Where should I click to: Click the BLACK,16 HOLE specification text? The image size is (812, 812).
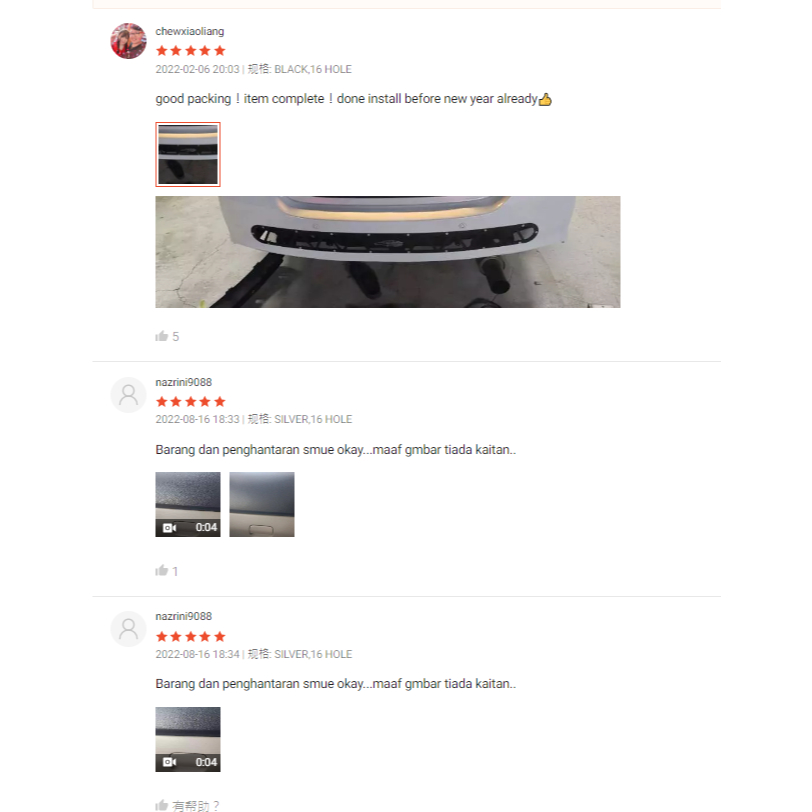click(313, 69)
